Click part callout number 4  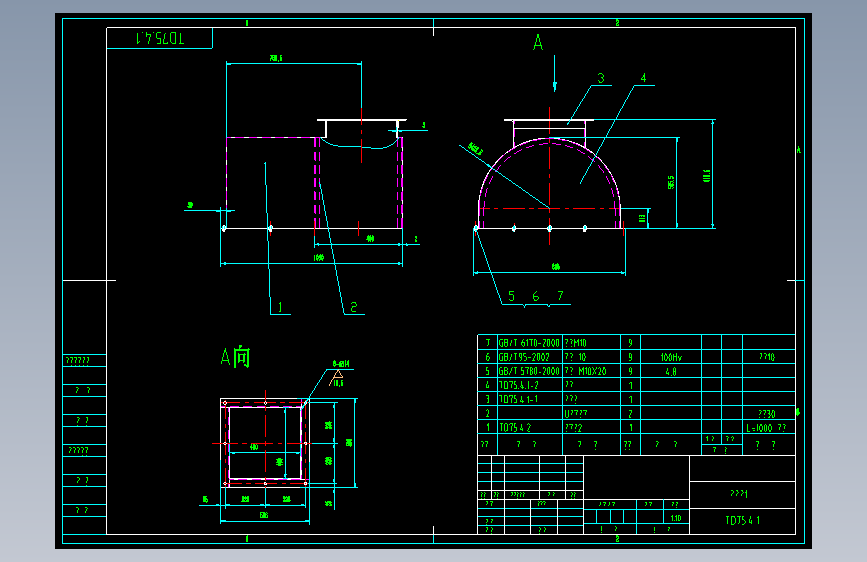pos(643,78)
